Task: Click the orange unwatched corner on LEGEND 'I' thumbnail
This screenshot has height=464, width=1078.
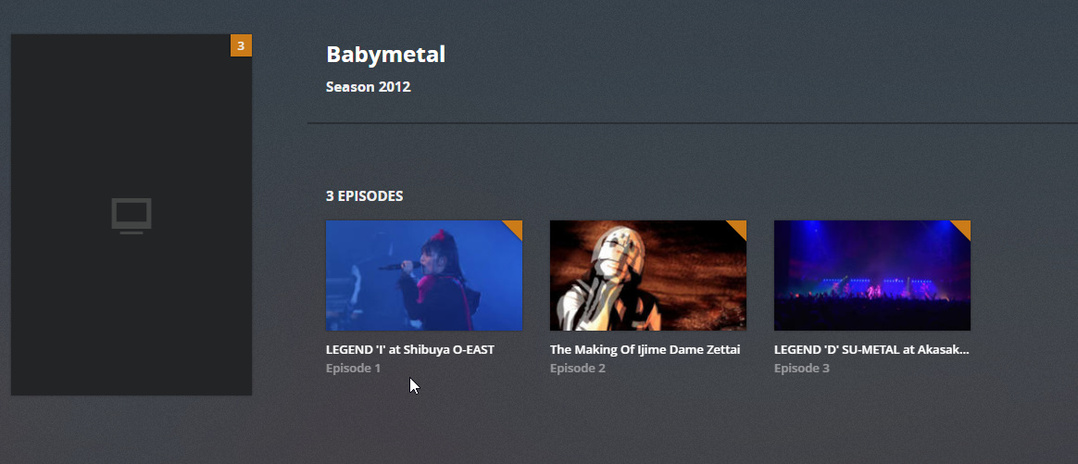Action: (x=516, y=228)
